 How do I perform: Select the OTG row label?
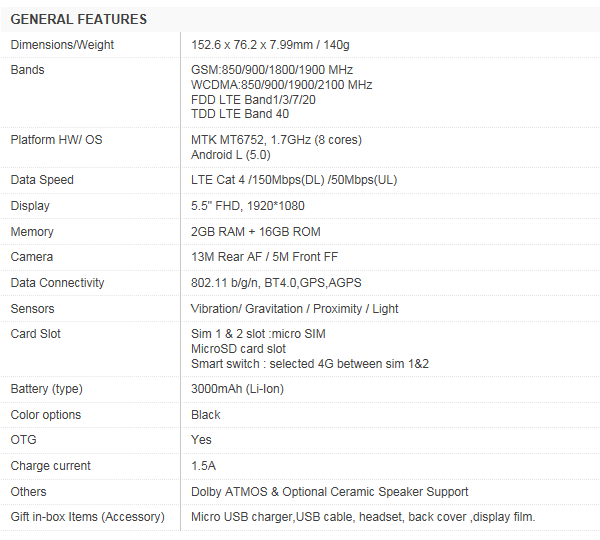pos(23,440)
